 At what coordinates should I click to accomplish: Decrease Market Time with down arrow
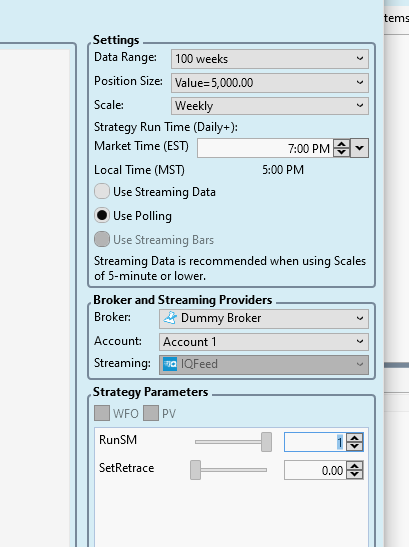coord(341,152)
